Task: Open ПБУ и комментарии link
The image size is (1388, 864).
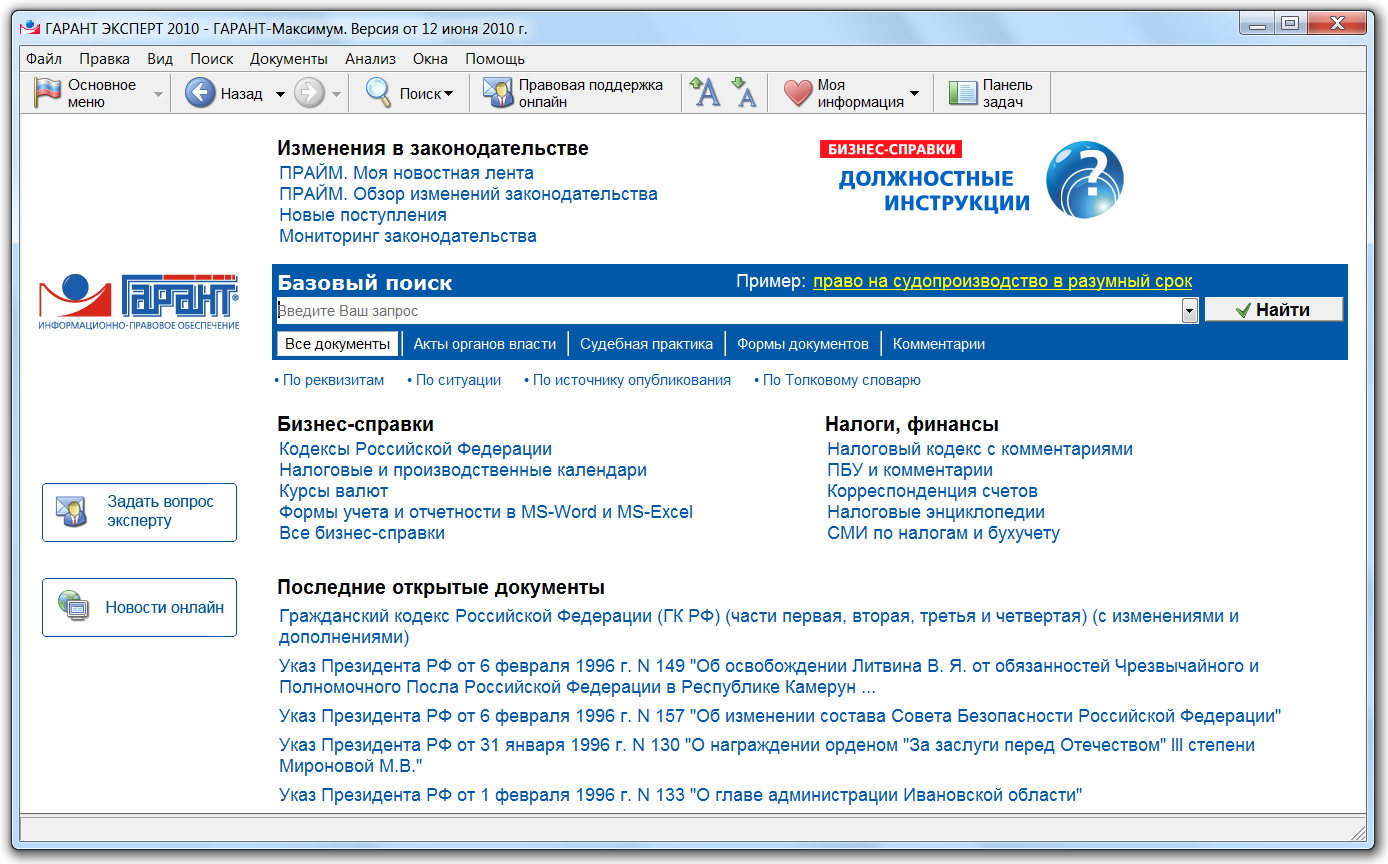Action: point(910,470)
